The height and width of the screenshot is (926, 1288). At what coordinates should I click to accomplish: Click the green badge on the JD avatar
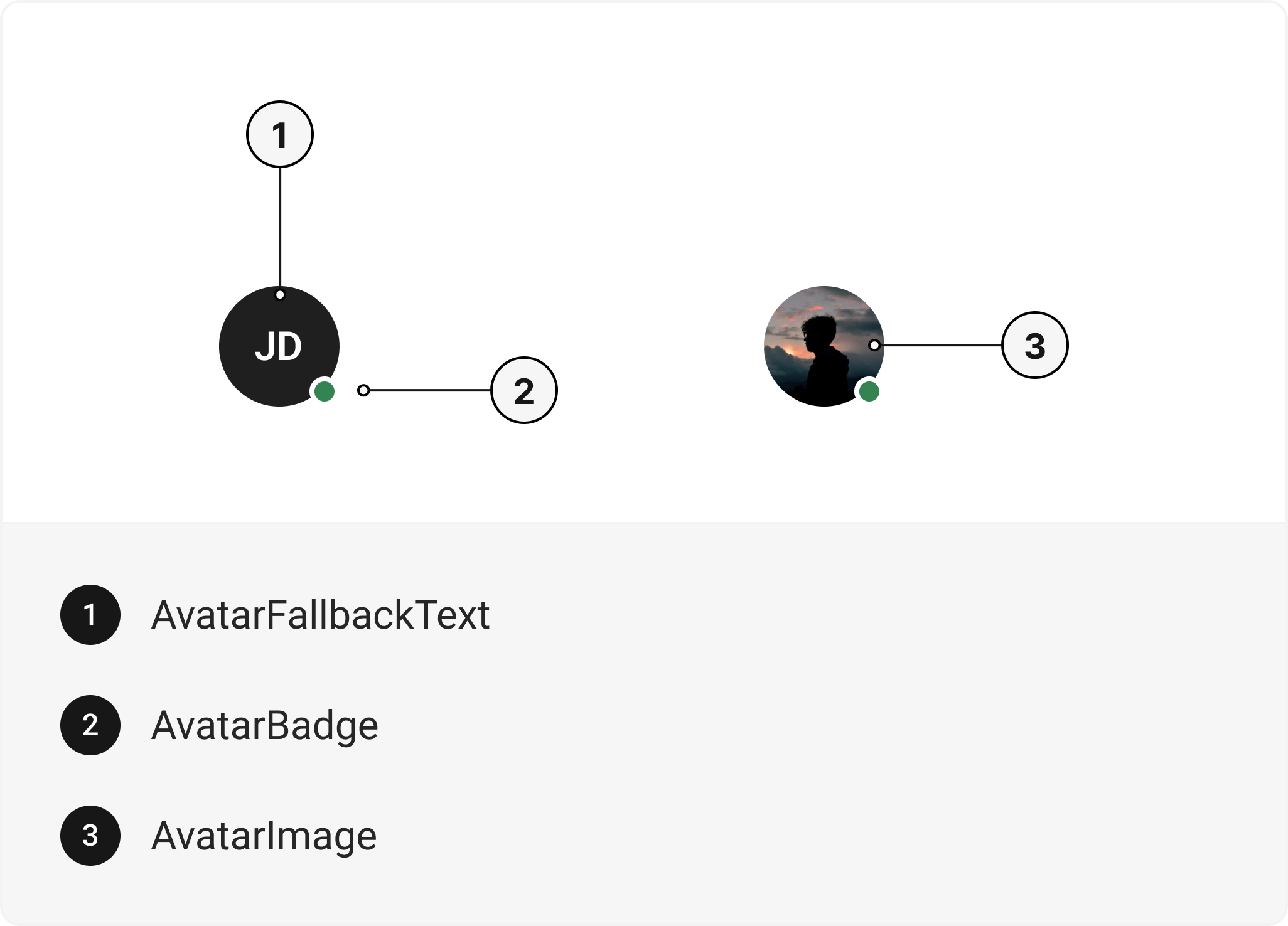pyautogui.click(x=324, y=391)
